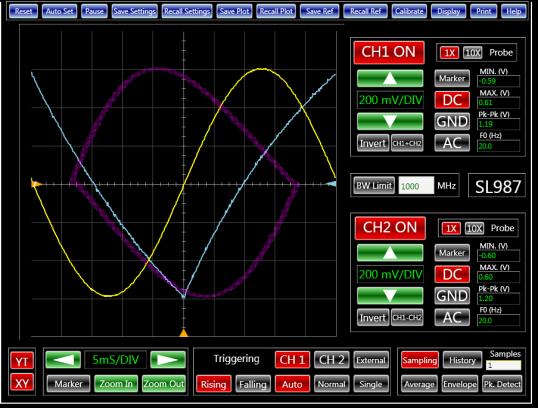Set CH2 coupling to GND
538x408 pixels.
452,295
